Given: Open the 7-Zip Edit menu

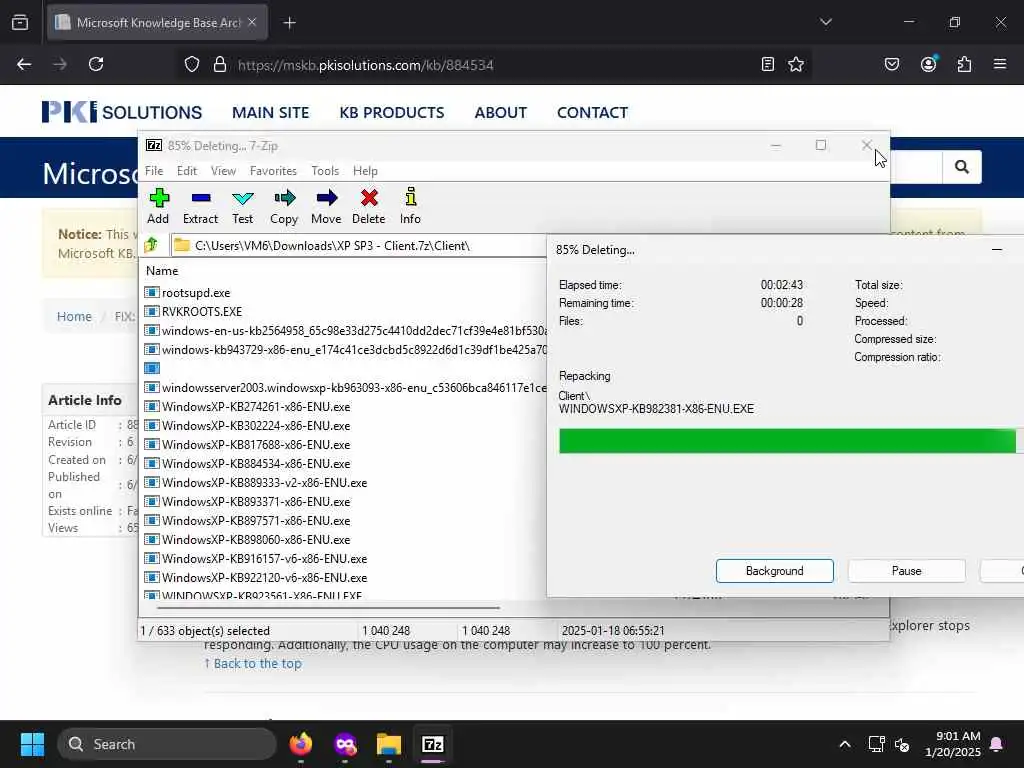Looking at the screenshot, I should pos(187,170).
